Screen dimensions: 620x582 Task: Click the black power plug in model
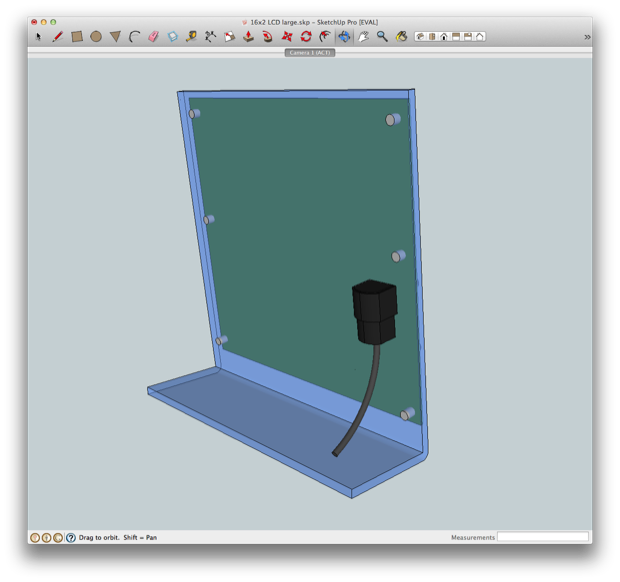(x=374, y=312)
